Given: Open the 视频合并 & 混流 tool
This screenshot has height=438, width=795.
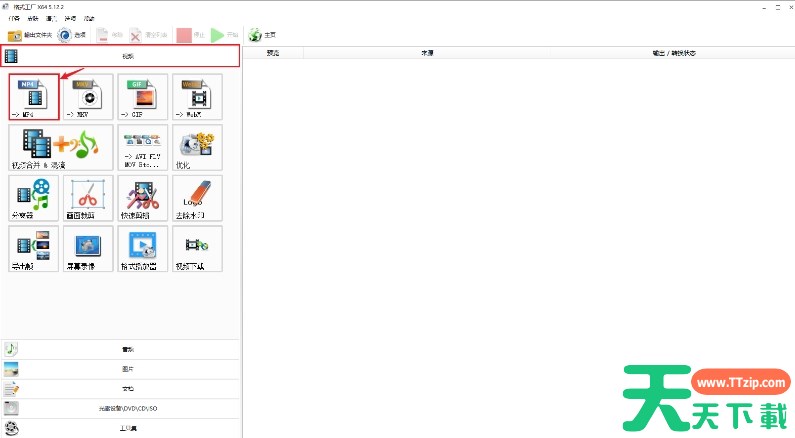Looking at the screenshot, I should (x=61, y=148).
